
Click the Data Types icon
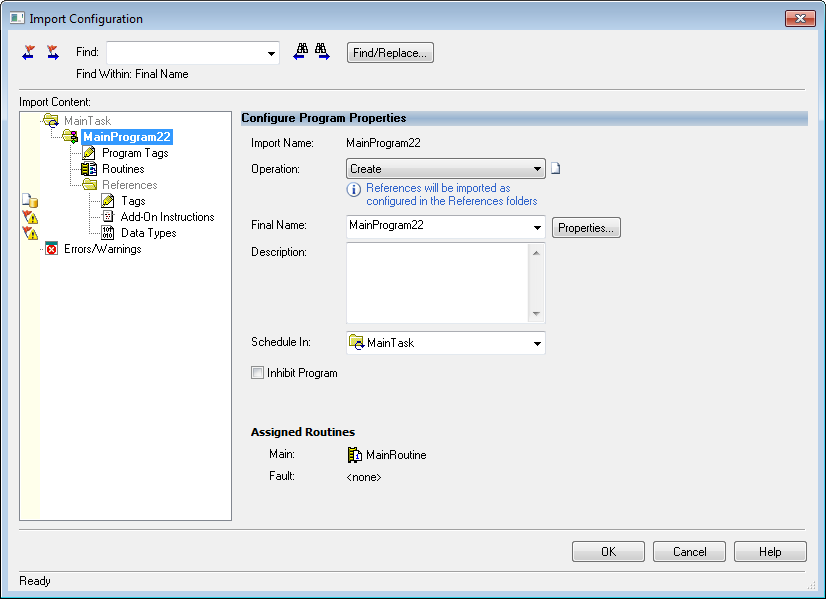[x=108, y=233]
